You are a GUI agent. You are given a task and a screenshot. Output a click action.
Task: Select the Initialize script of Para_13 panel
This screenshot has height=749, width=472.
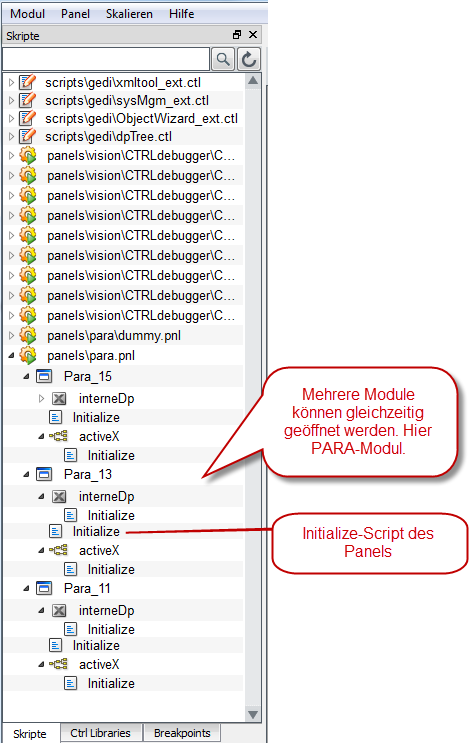point(96,531)
